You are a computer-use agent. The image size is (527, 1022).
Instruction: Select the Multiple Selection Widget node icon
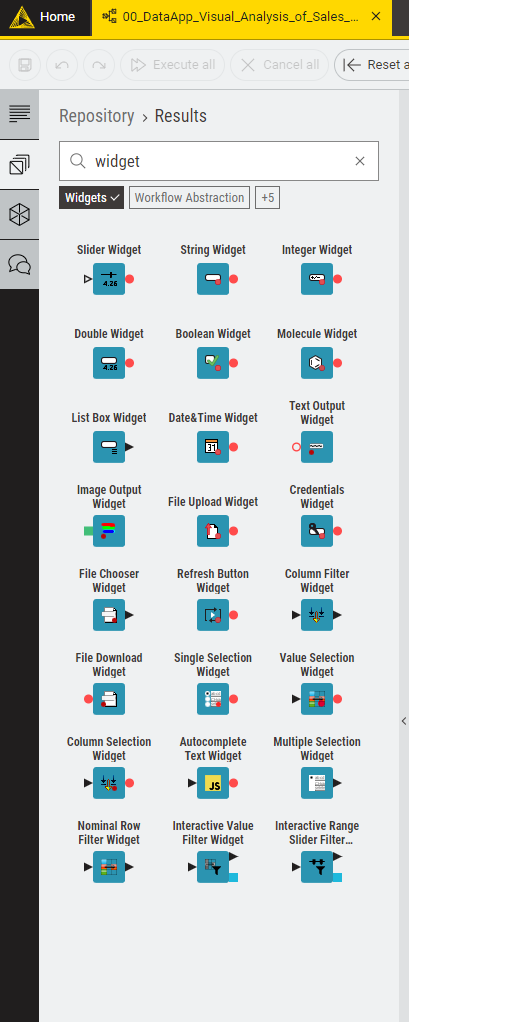click(317, 783)
